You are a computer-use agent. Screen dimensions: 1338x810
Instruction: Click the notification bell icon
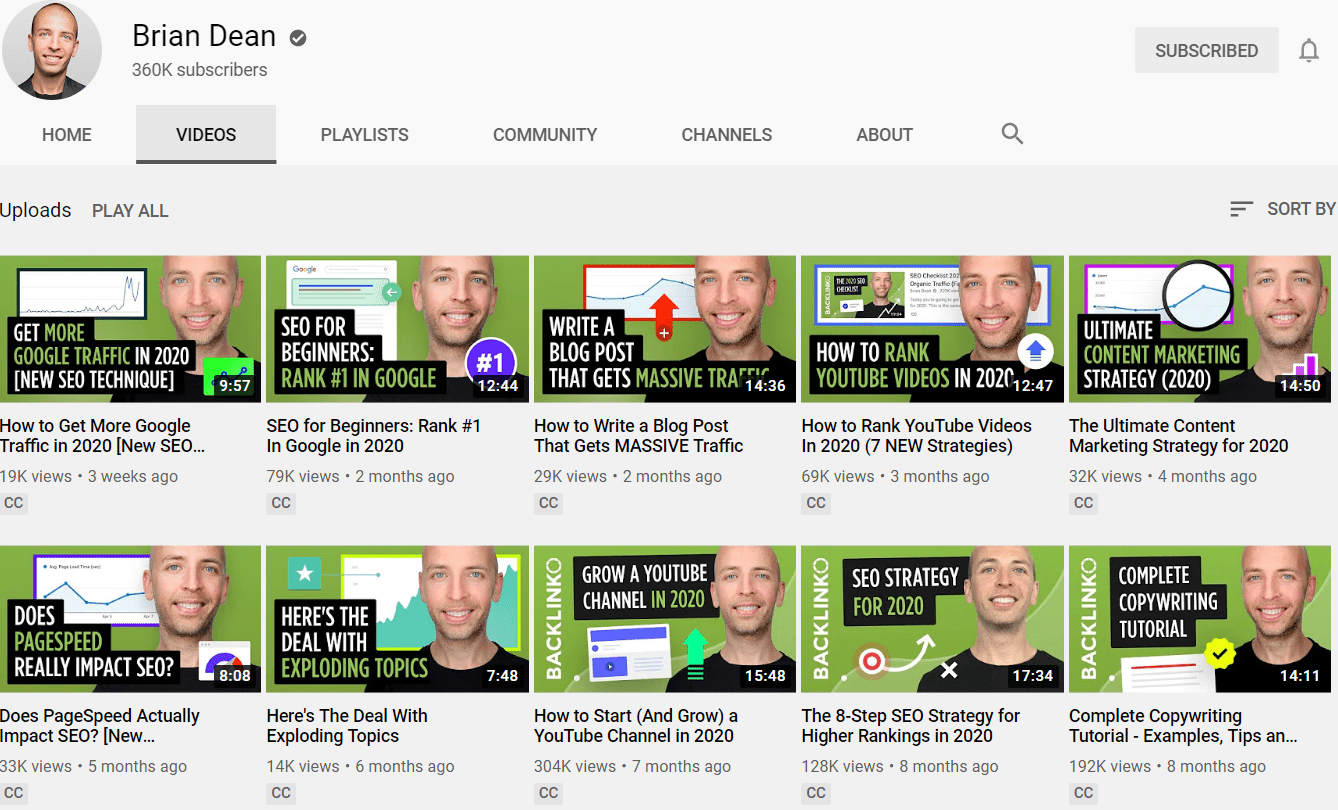(1309, 51)
